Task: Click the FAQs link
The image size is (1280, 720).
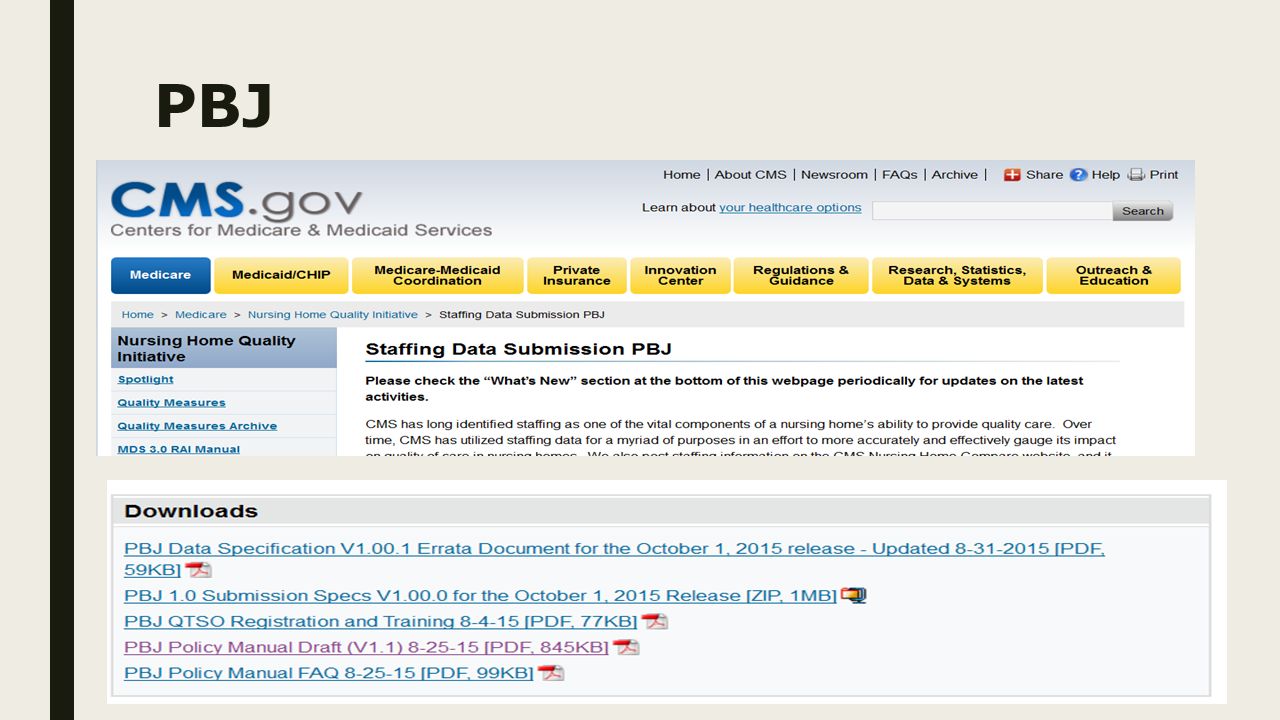Action: (x=899, y=174)
